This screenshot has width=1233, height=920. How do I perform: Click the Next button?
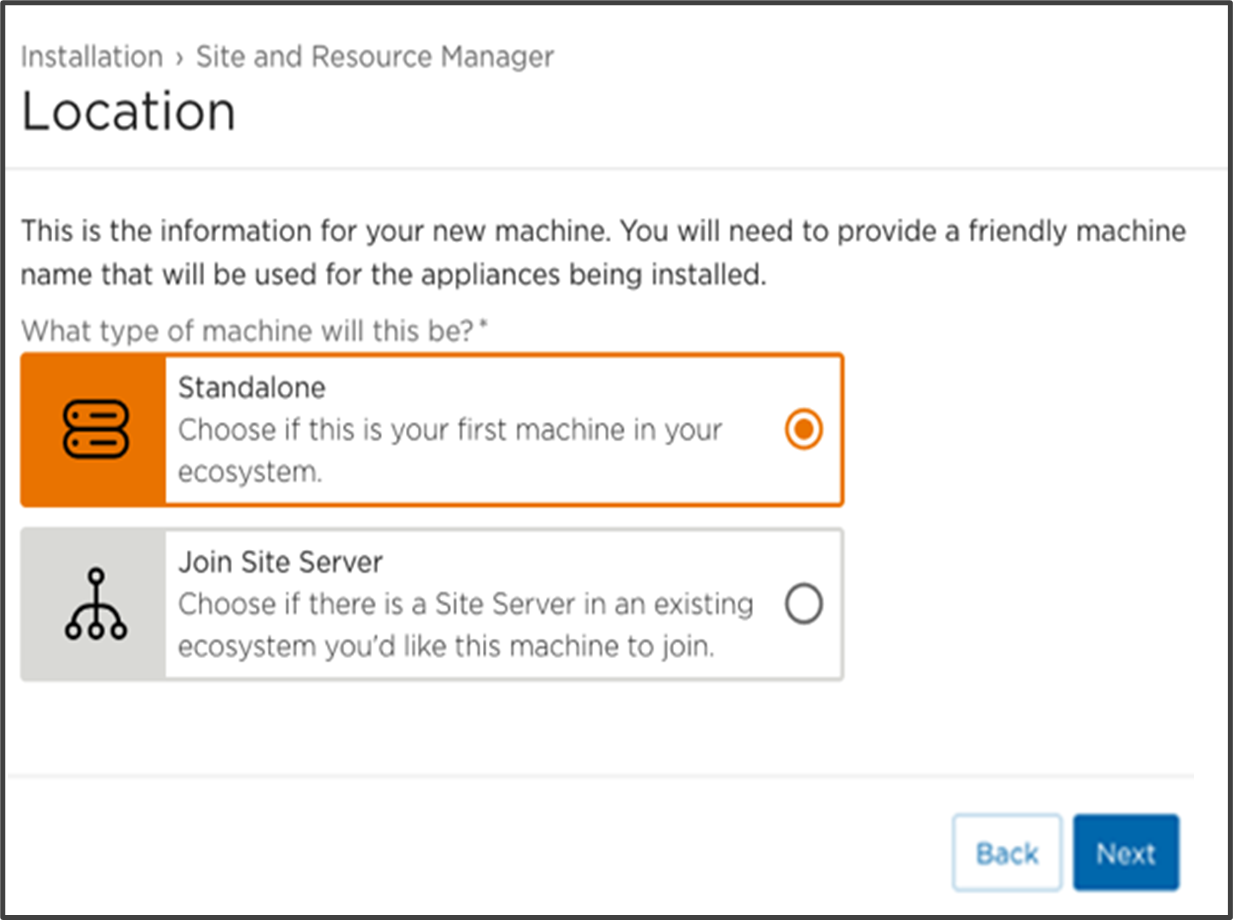click(x=1126, y=852)
